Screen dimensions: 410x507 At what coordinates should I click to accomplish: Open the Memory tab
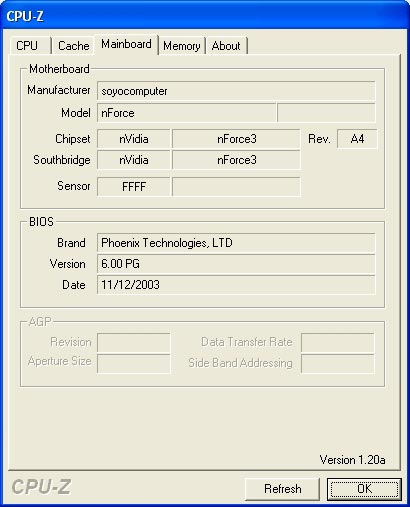tap(182, 46)
